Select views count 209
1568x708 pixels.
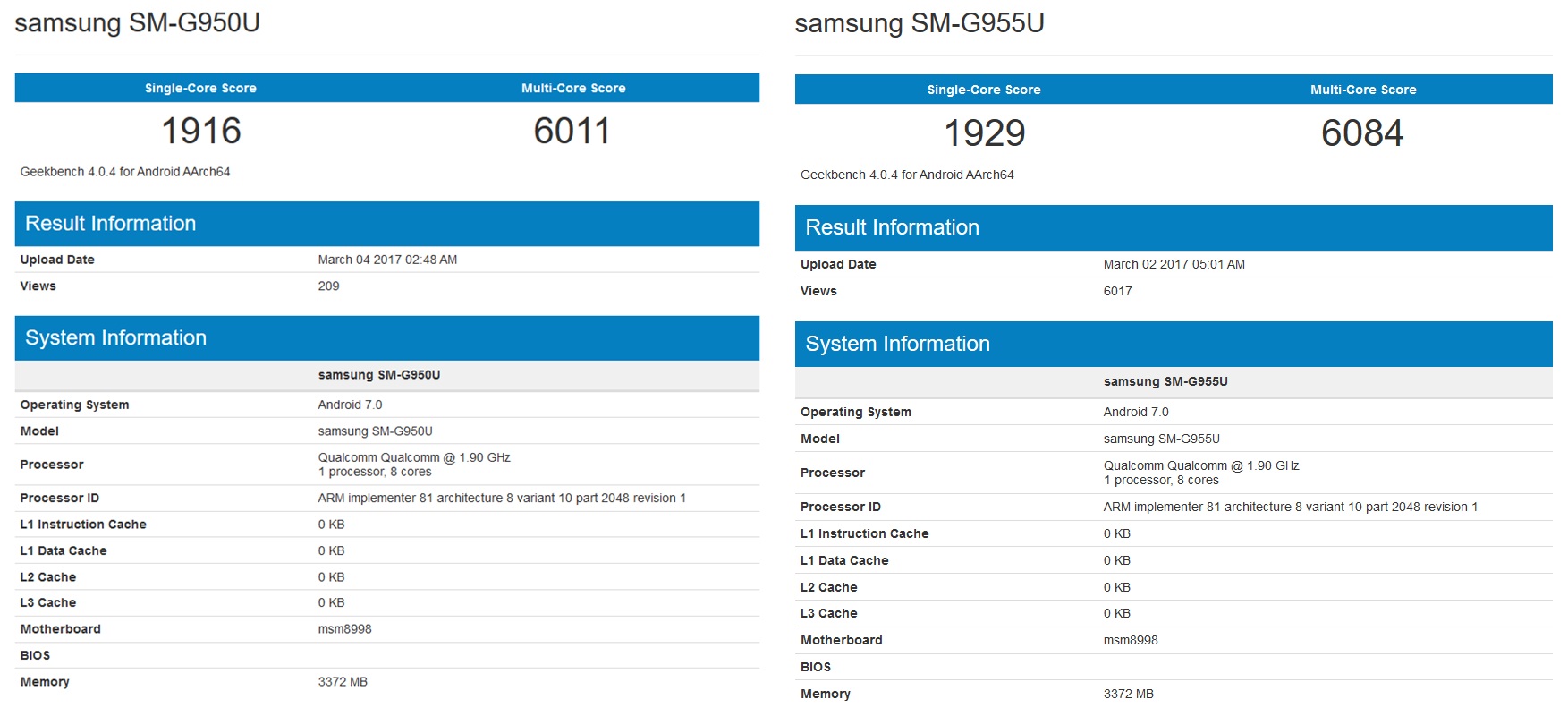(328, 286)
